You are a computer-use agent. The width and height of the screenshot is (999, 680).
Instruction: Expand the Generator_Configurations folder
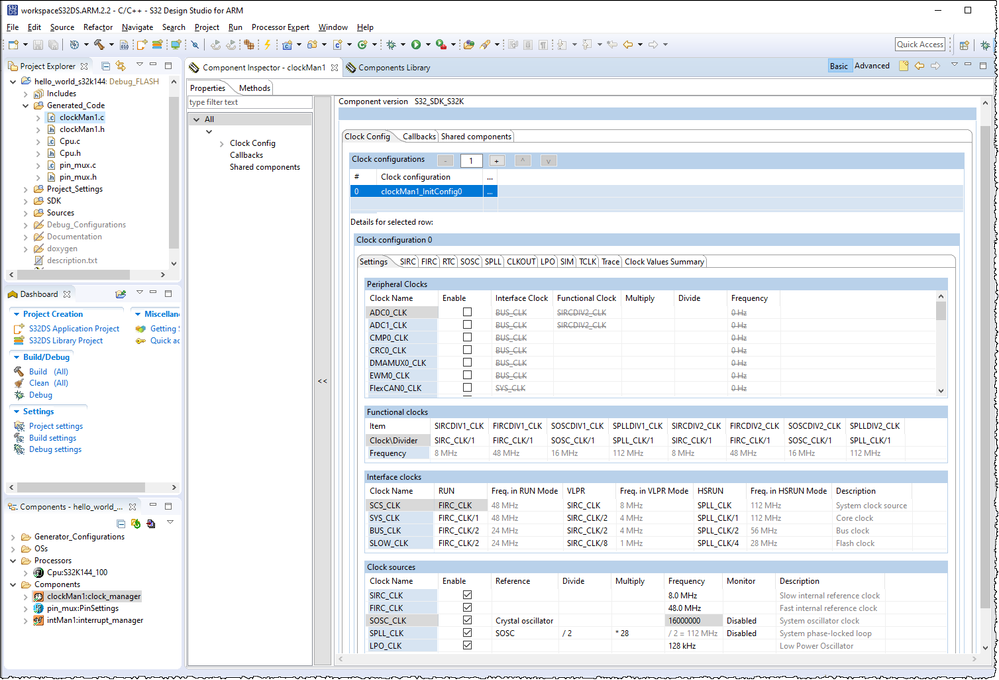click(x=13, y=537)
